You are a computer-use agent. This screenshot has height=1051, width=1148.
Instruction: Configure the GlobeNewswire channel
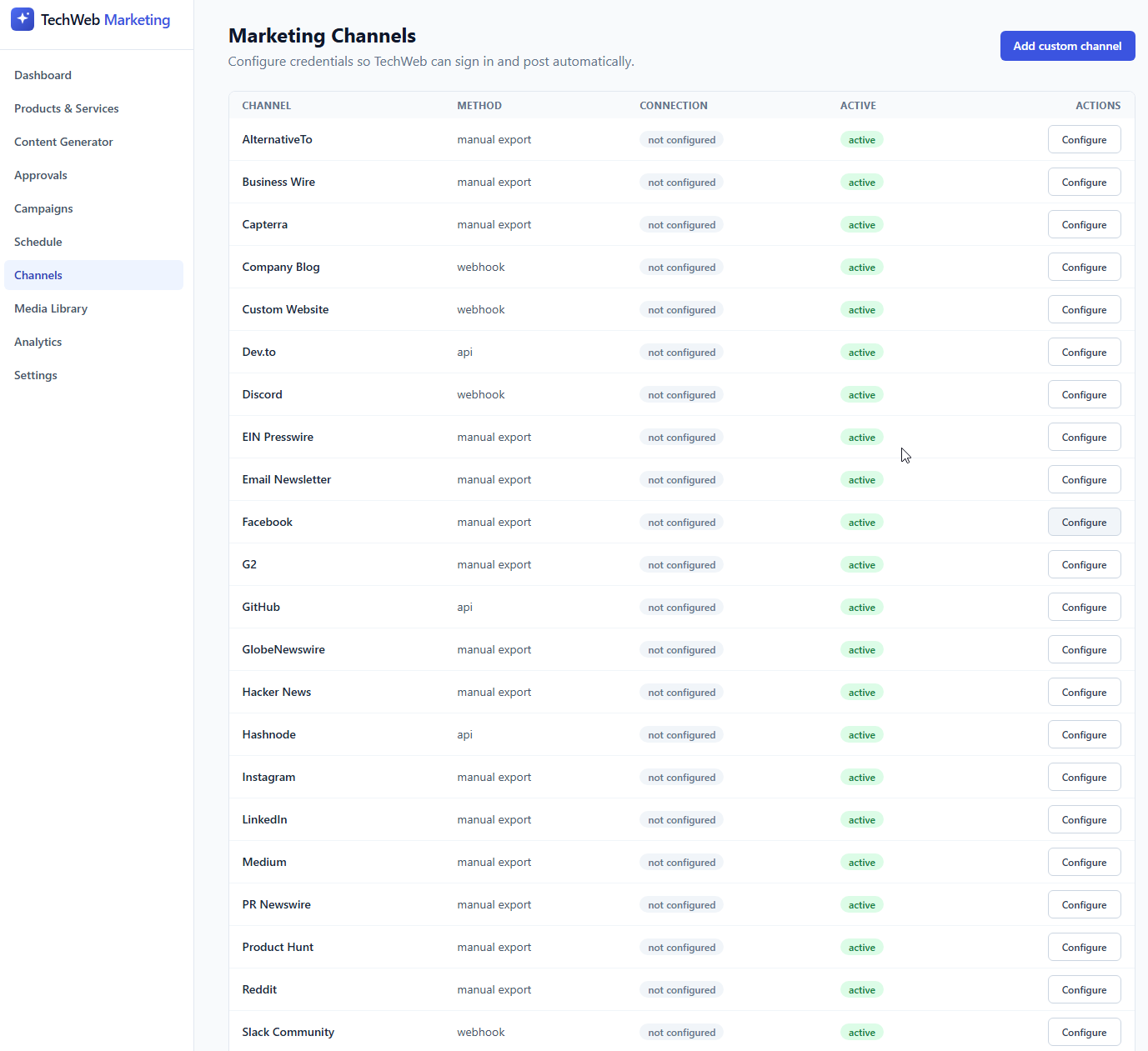[x=1084, y=650]
